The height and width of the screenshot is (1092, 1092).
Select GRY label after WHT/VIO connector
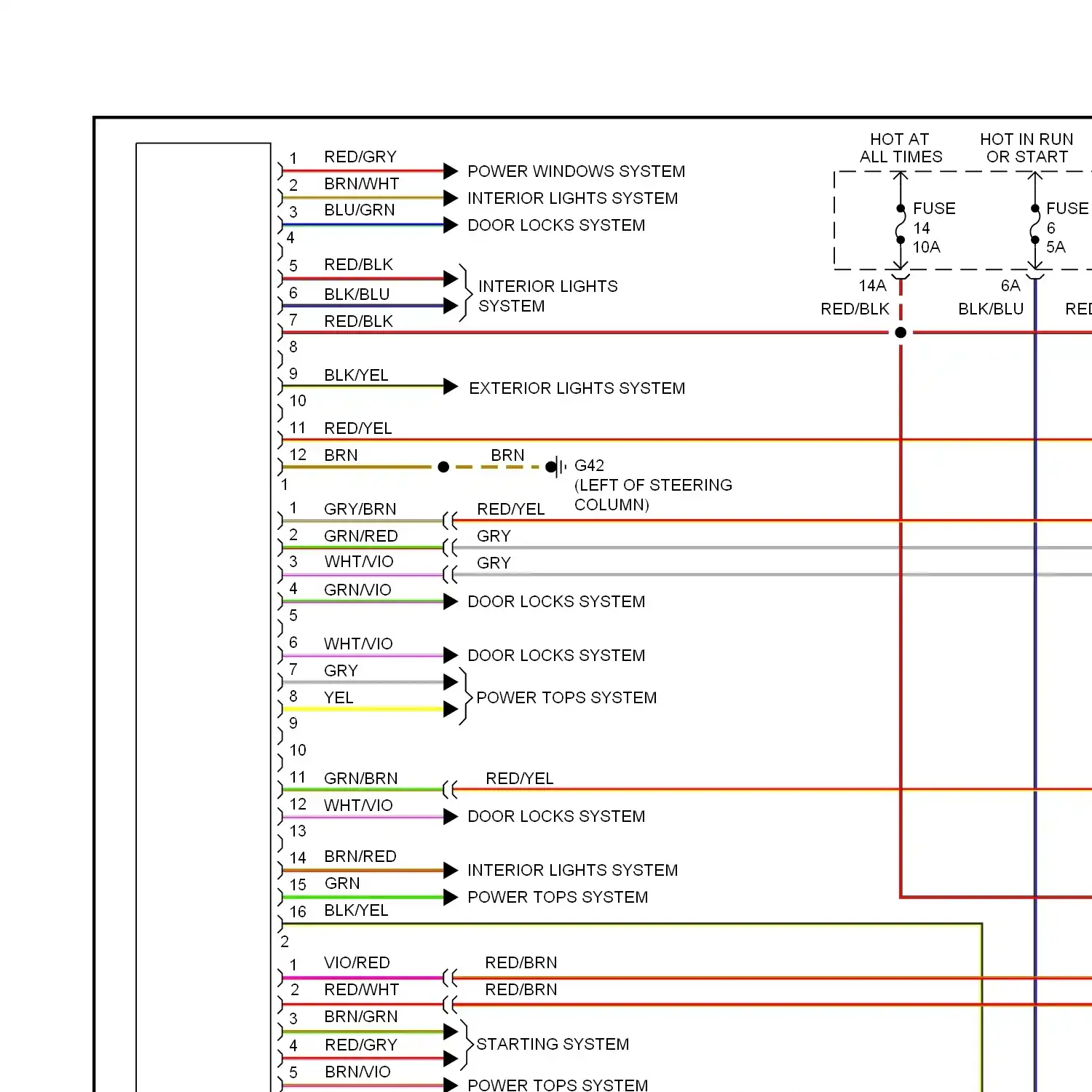point(494,563)
